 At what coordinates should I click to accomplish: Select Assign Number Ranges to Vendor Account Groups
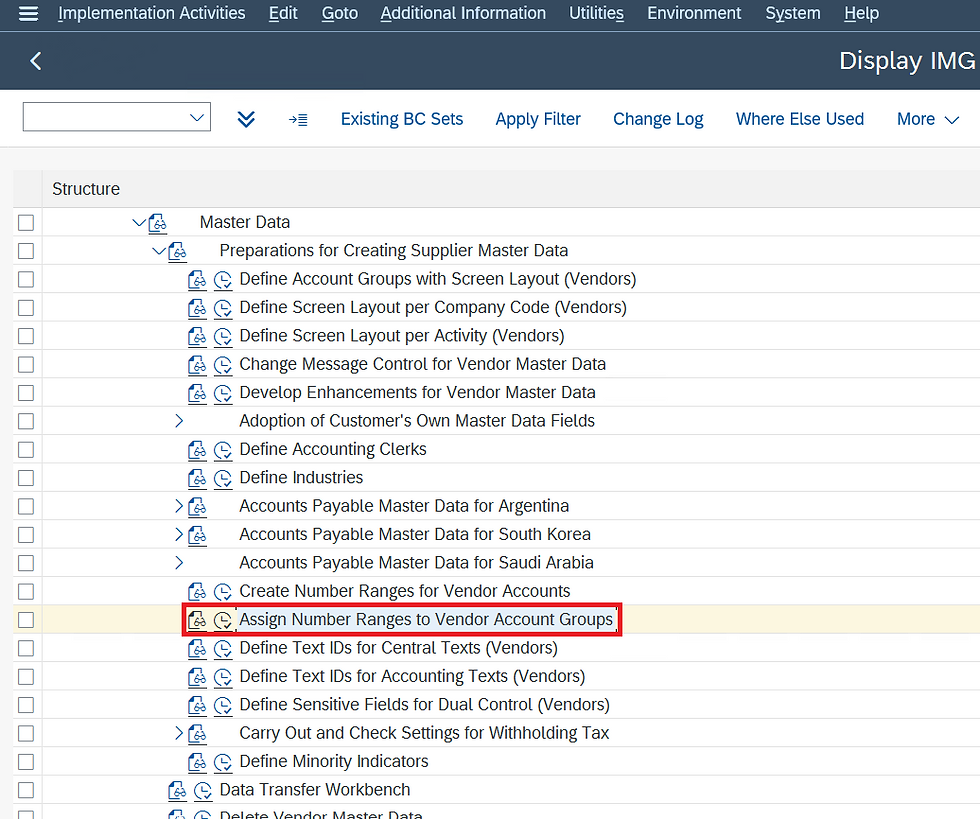426,620
